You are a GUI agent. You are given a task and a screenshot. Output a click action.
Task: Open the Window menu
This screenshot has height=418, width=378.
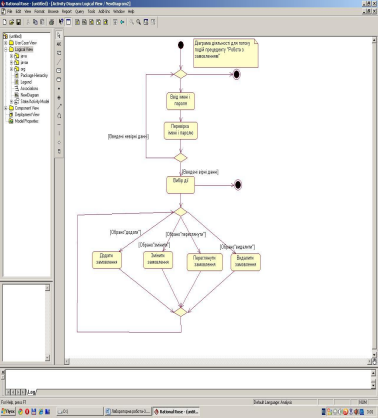coord(119,11)
